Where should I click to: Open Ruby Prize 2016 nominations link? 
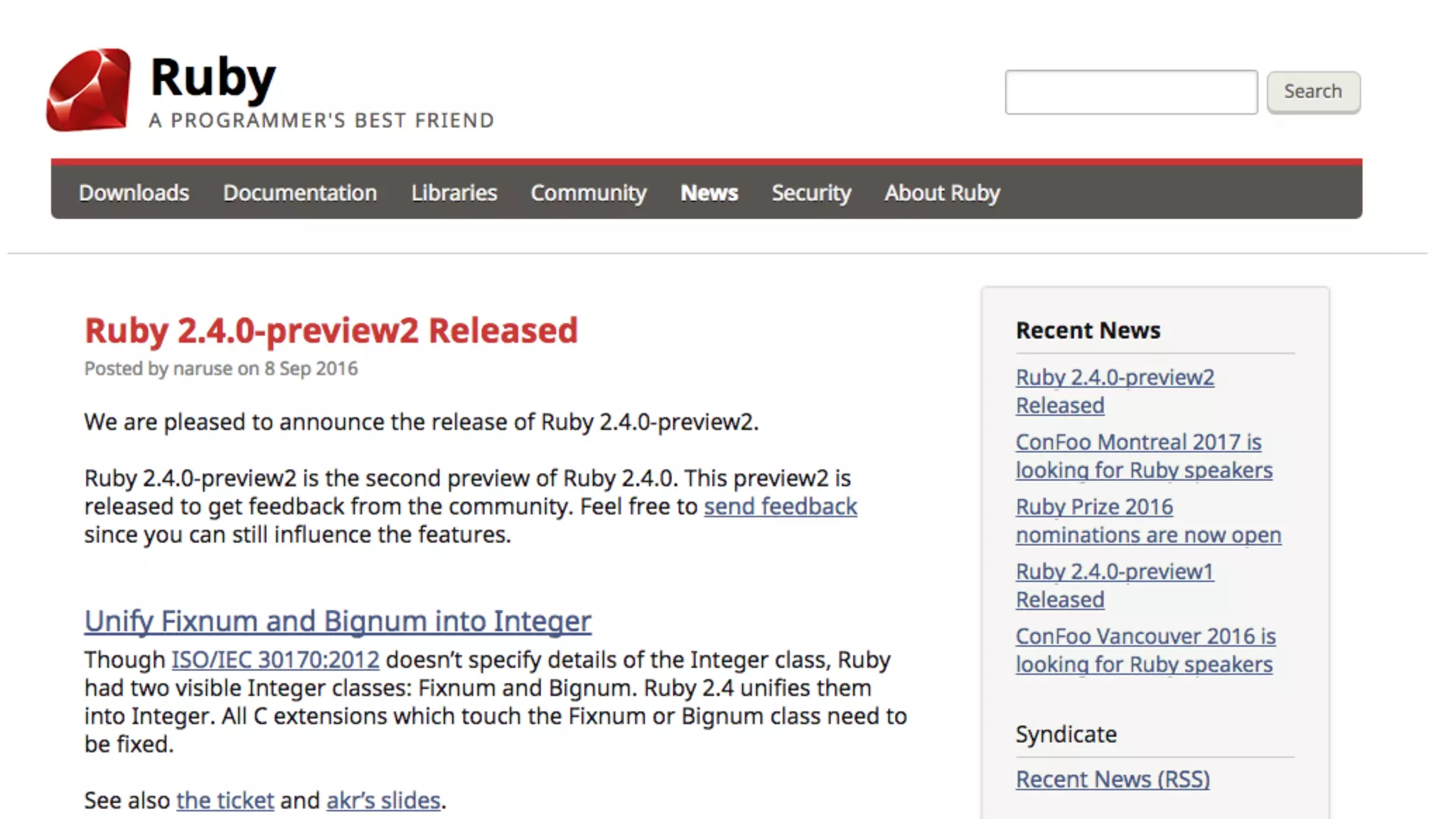tap(1147, 520)
